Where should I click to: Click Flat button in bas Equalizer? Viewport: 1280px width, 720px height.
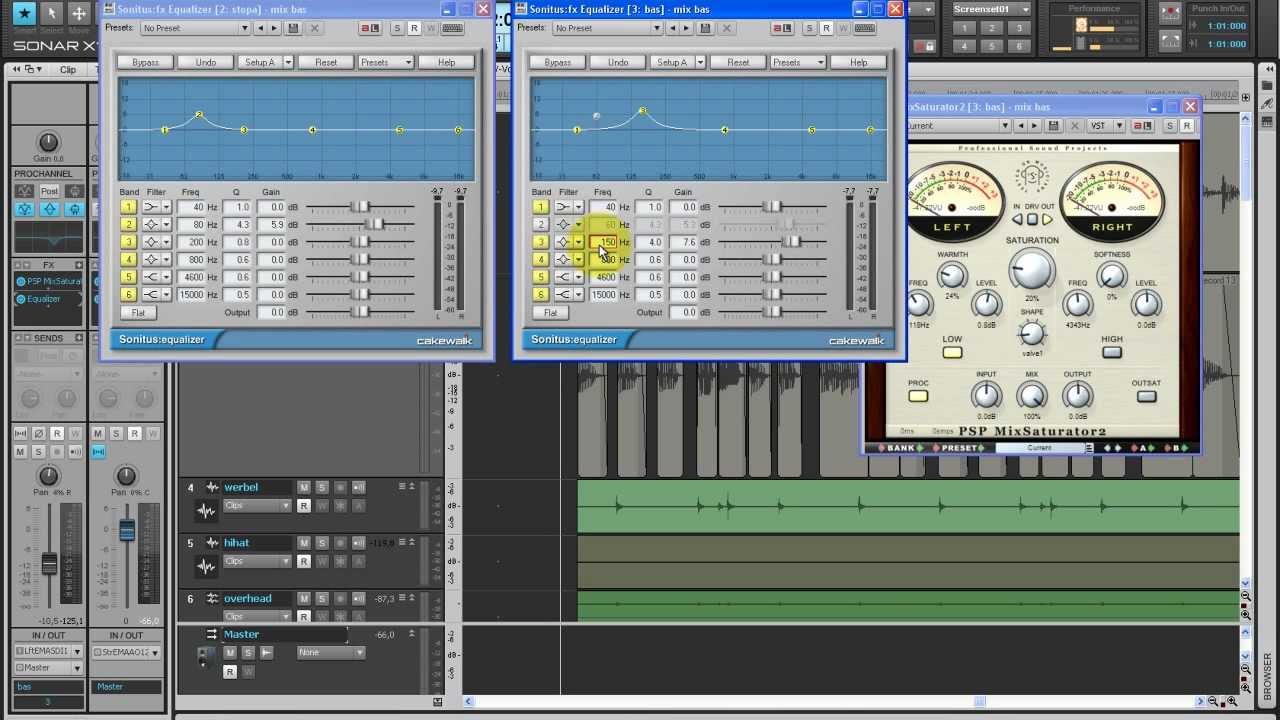(551, 313)
